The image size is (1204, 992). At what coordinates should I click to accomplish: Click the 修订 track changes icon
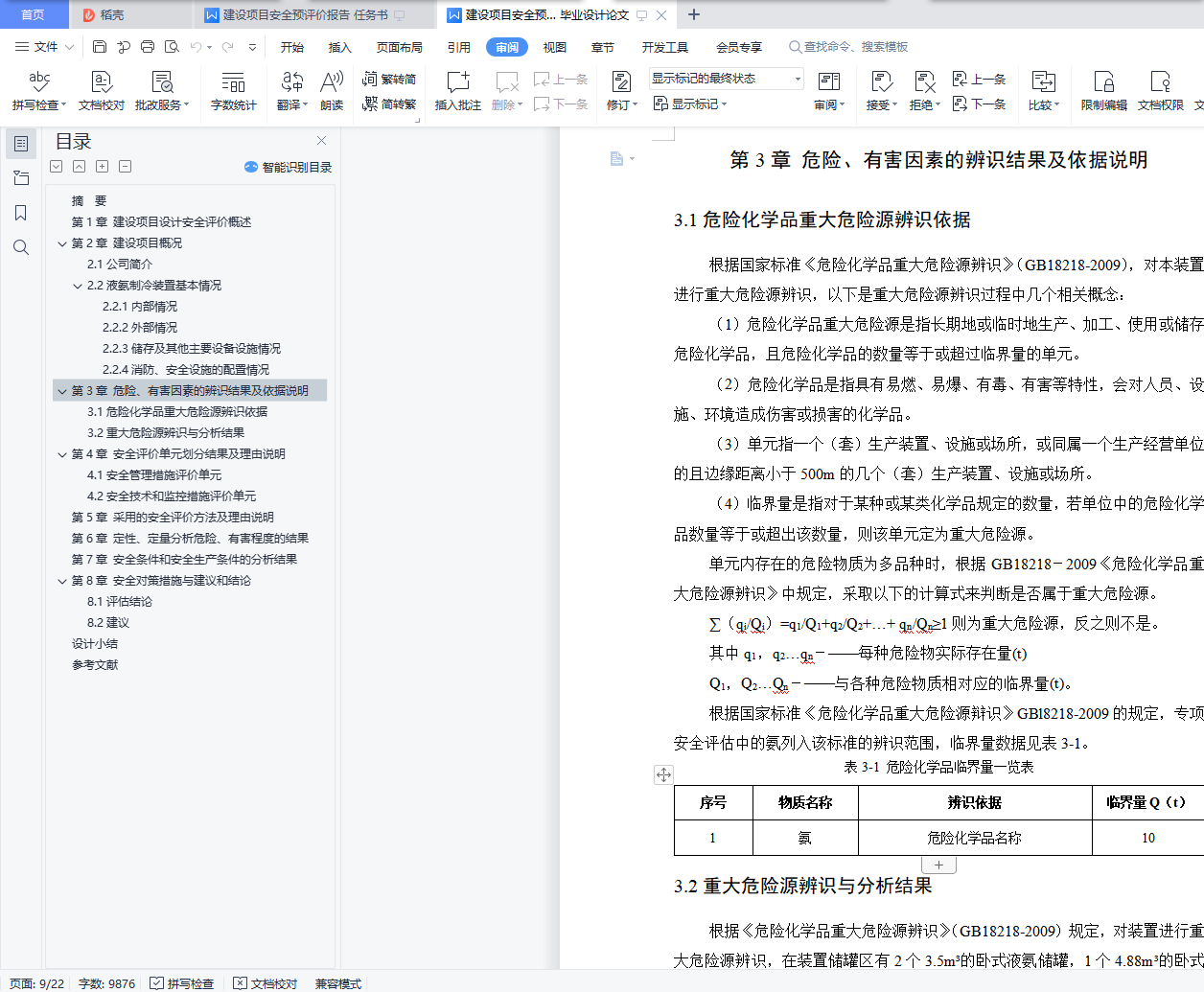coord(621,91)
